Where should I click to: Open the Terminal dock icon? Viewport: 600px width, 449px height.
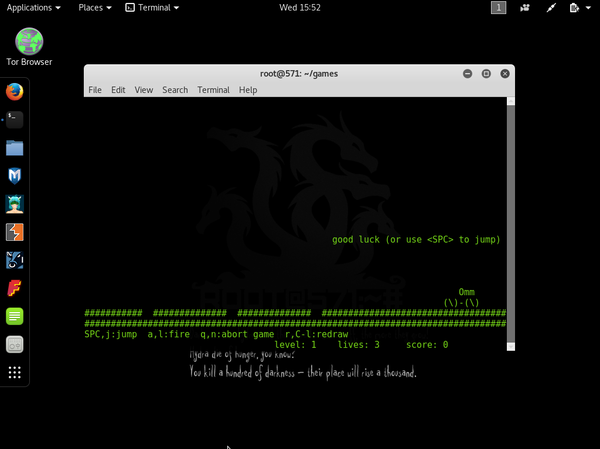click(15, 120)
